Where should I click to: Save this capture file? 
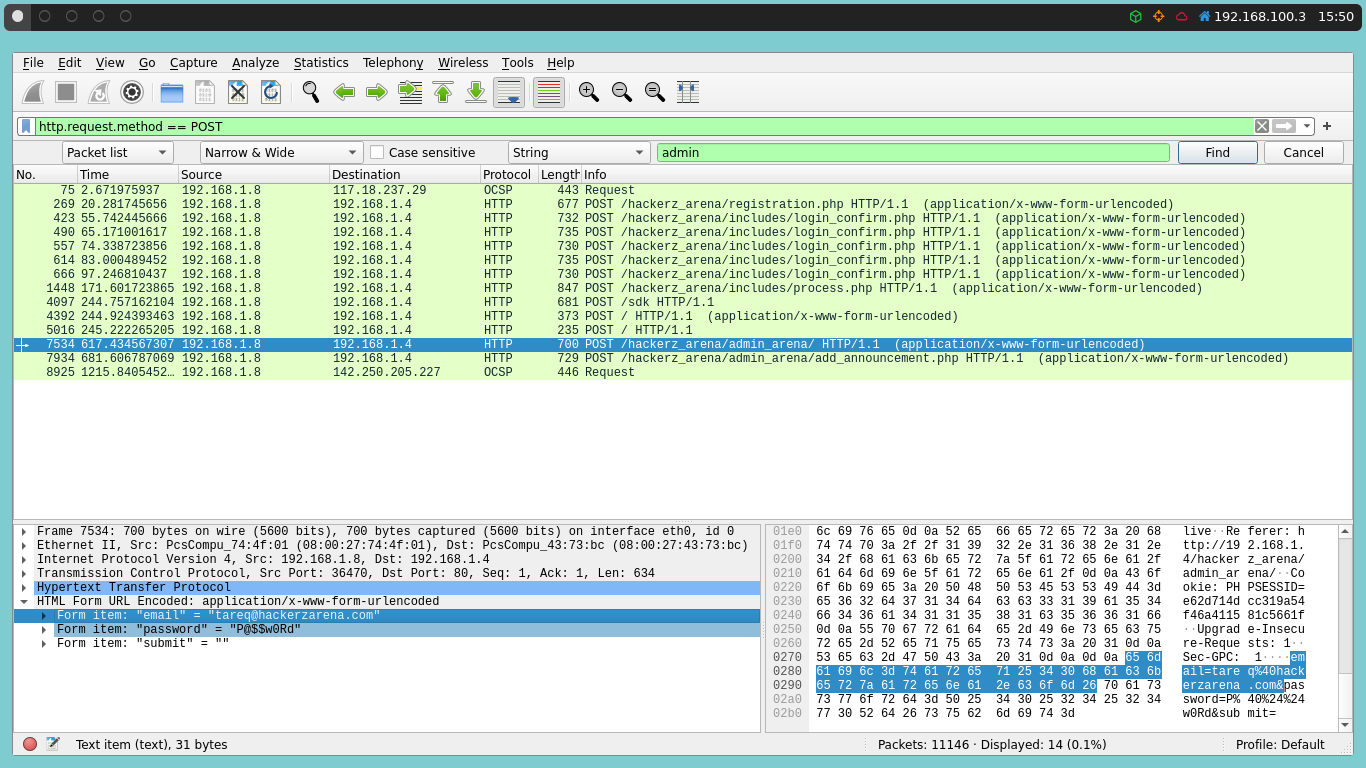205,92
